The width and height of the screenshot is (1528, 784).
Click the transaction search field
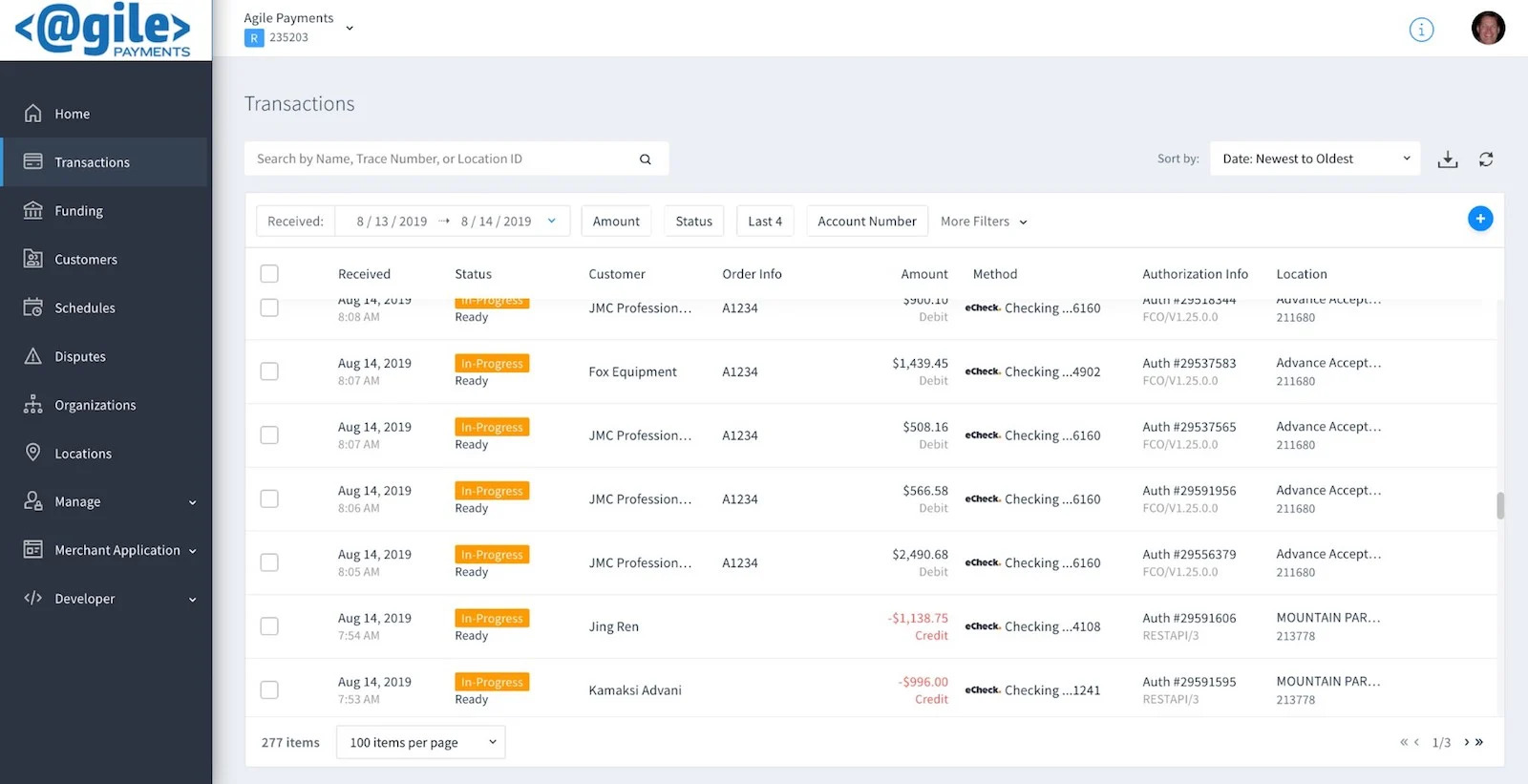click(456, 159)
